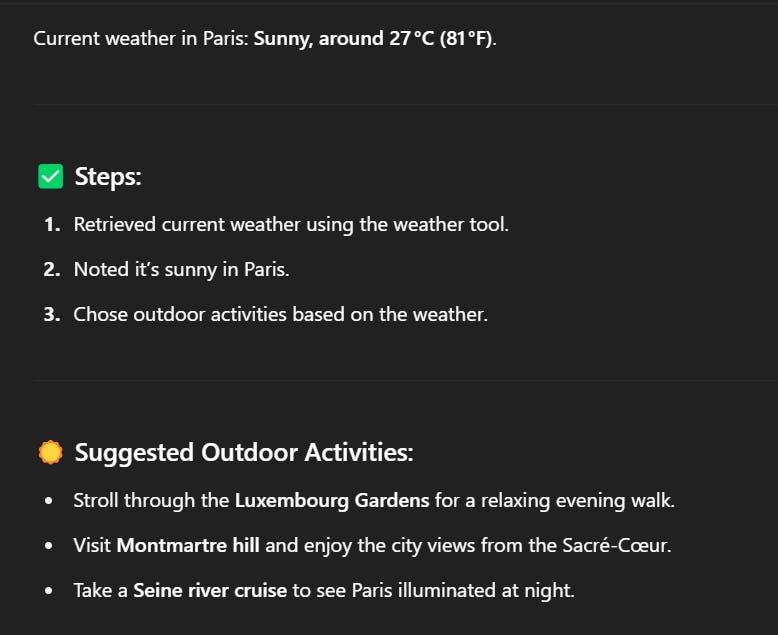Screen dimensions: 778x635
Task: Click the "1." list number marker
Action: pyautogui.click(x=52, y=224)
